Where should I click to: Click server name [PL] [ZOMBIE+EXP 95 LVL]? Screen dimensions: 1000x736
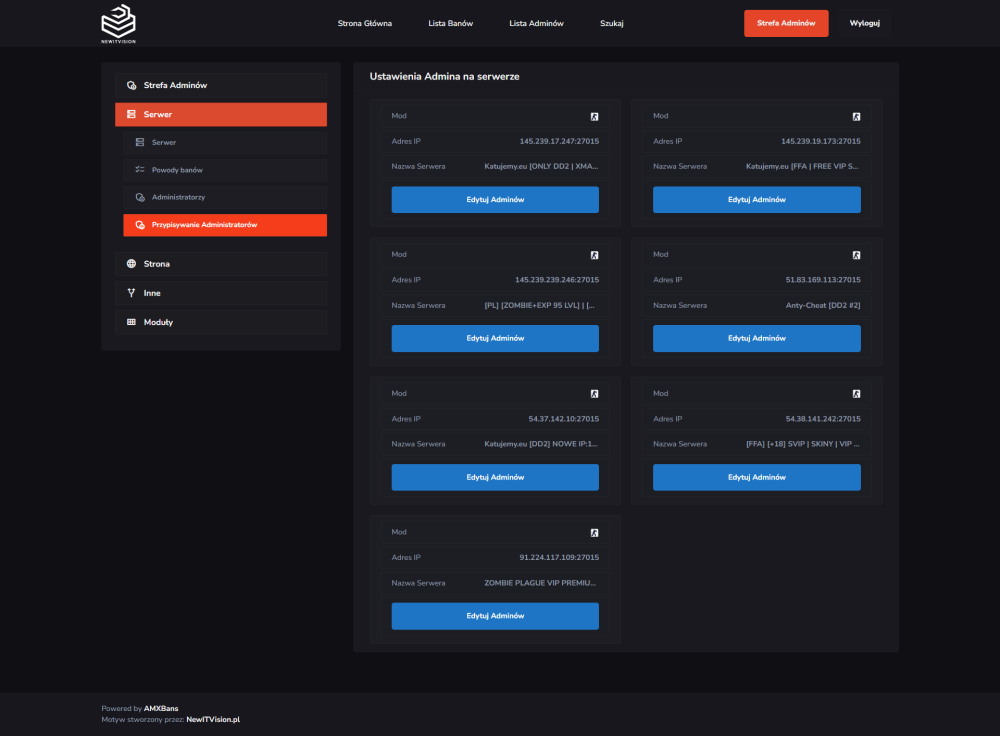coord(540,305)
